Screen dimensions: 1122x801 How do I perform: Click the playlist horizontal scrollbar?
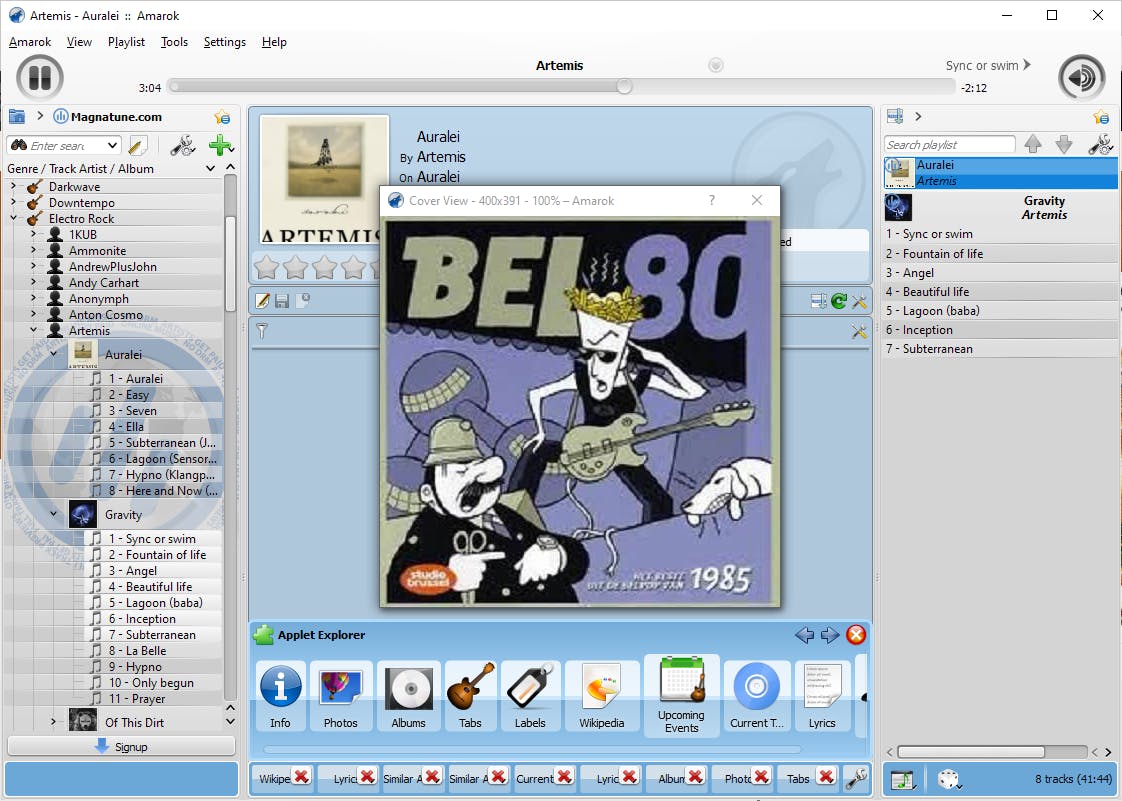[x=970, y=752]
